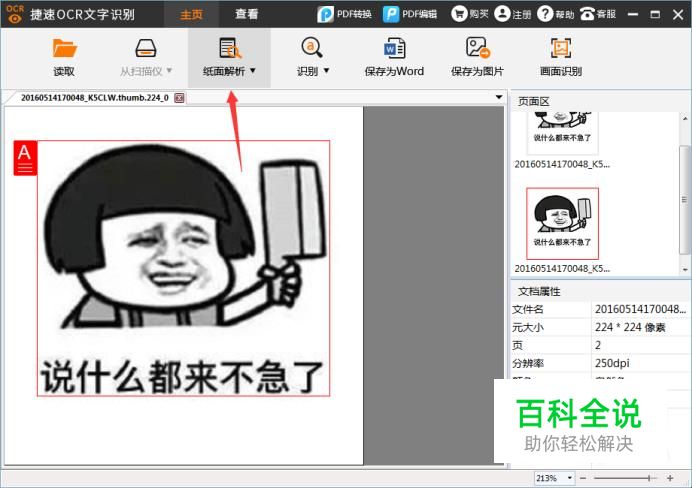Open 帮助 question mark icon
The image size is (692, 488).
click(545, 14)
